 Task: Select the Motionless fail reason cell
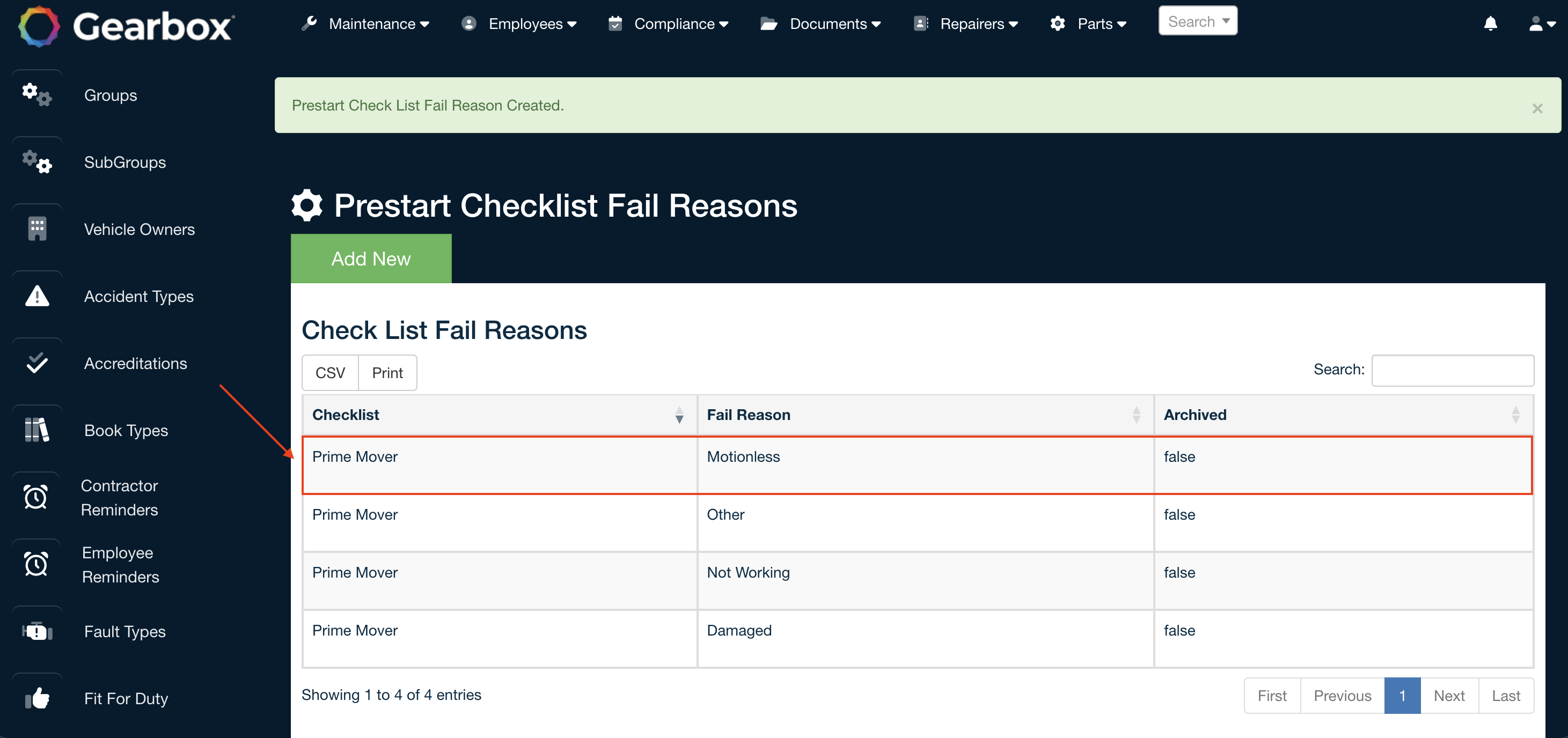tap(925, 466)
